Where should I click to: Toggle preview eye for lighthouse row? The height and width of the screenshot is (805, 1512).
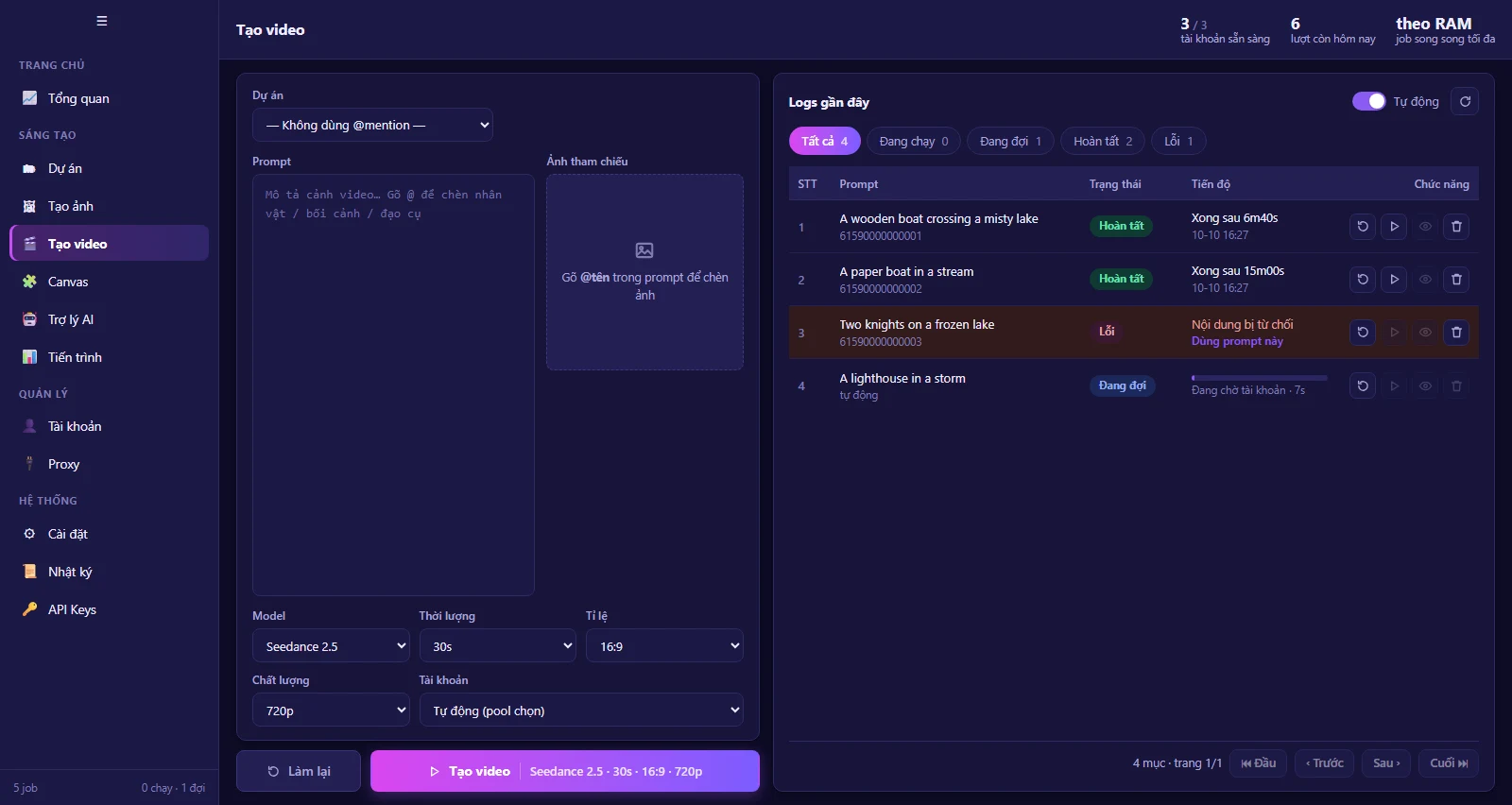pos(1425,385)
